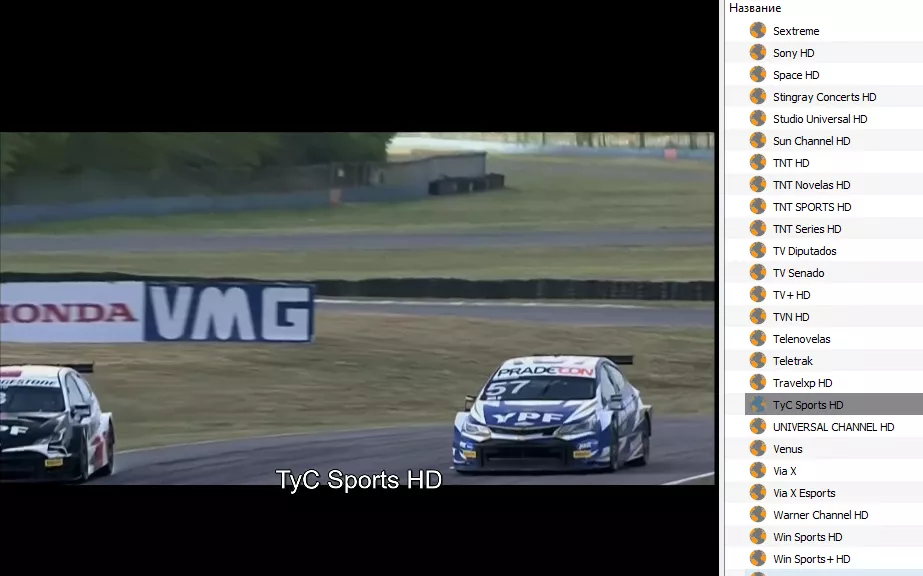923x576 pixels.
Task: Choose Sun Channel HD from the playlist
Action: pyautogui.click(x=812, y=141)
